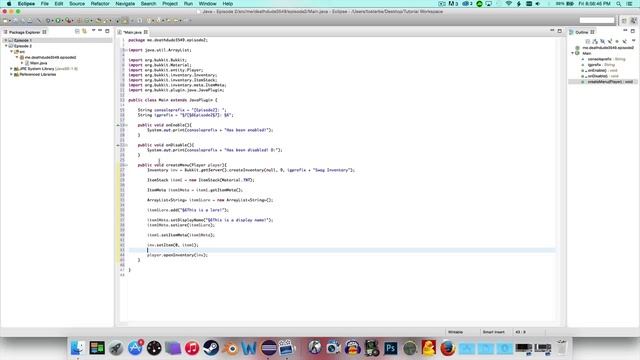Select createMenu(Player) in Outline
This screenshot has width=640, height=360.
(610, 82)
